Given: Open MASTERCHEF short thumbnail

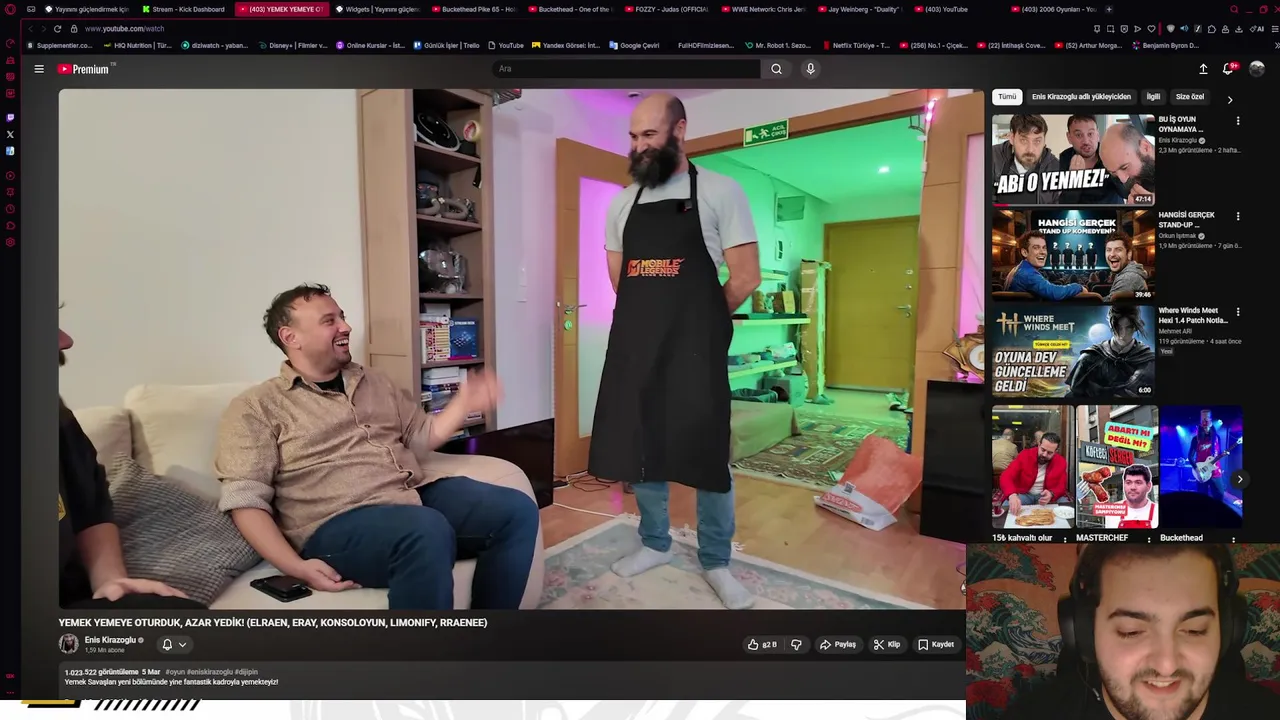Looking at the screenshot, I should click(x=1116, y=467).
